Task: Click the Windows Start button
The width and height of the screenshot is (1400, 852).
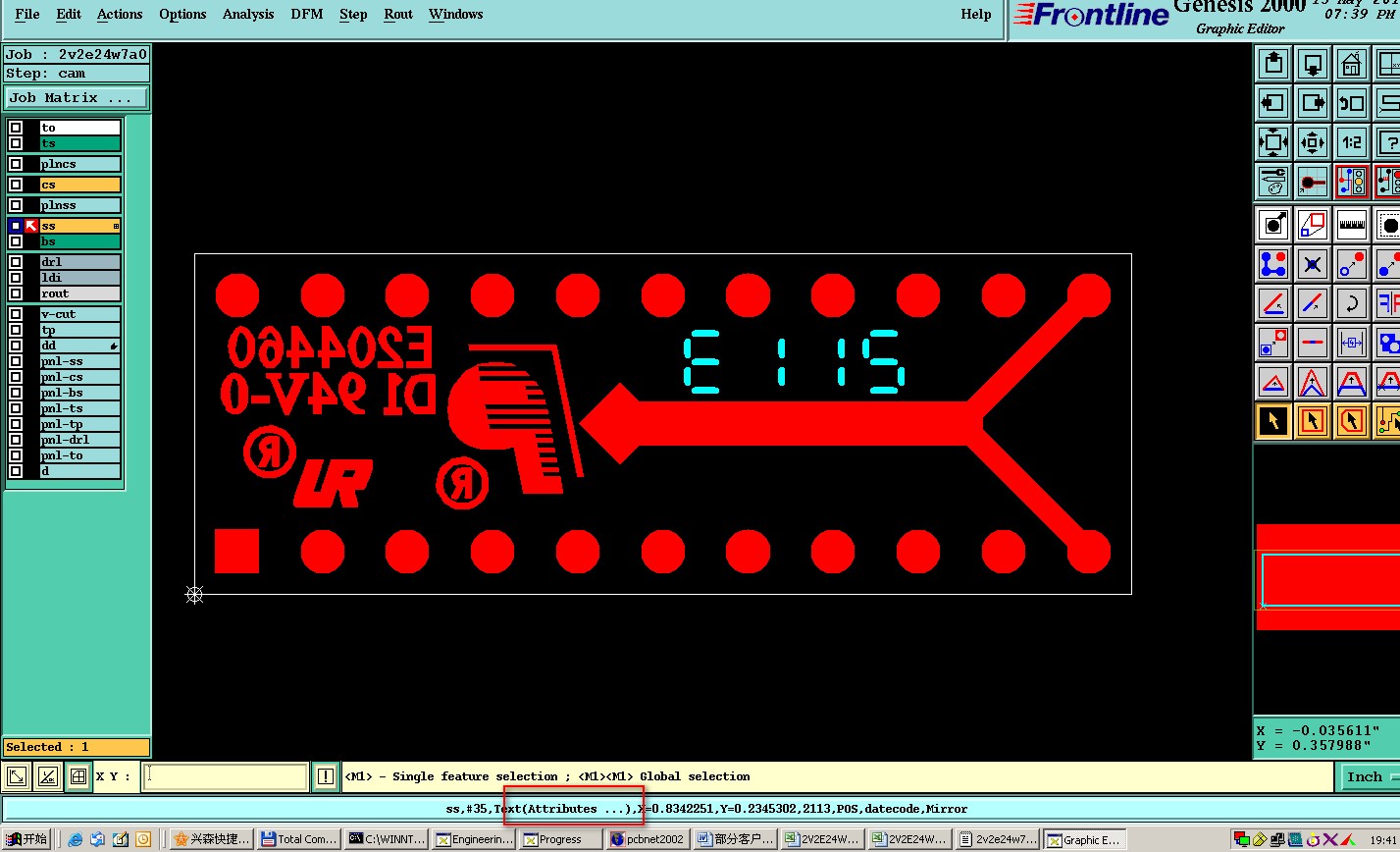Action: (x=26, y=839)
